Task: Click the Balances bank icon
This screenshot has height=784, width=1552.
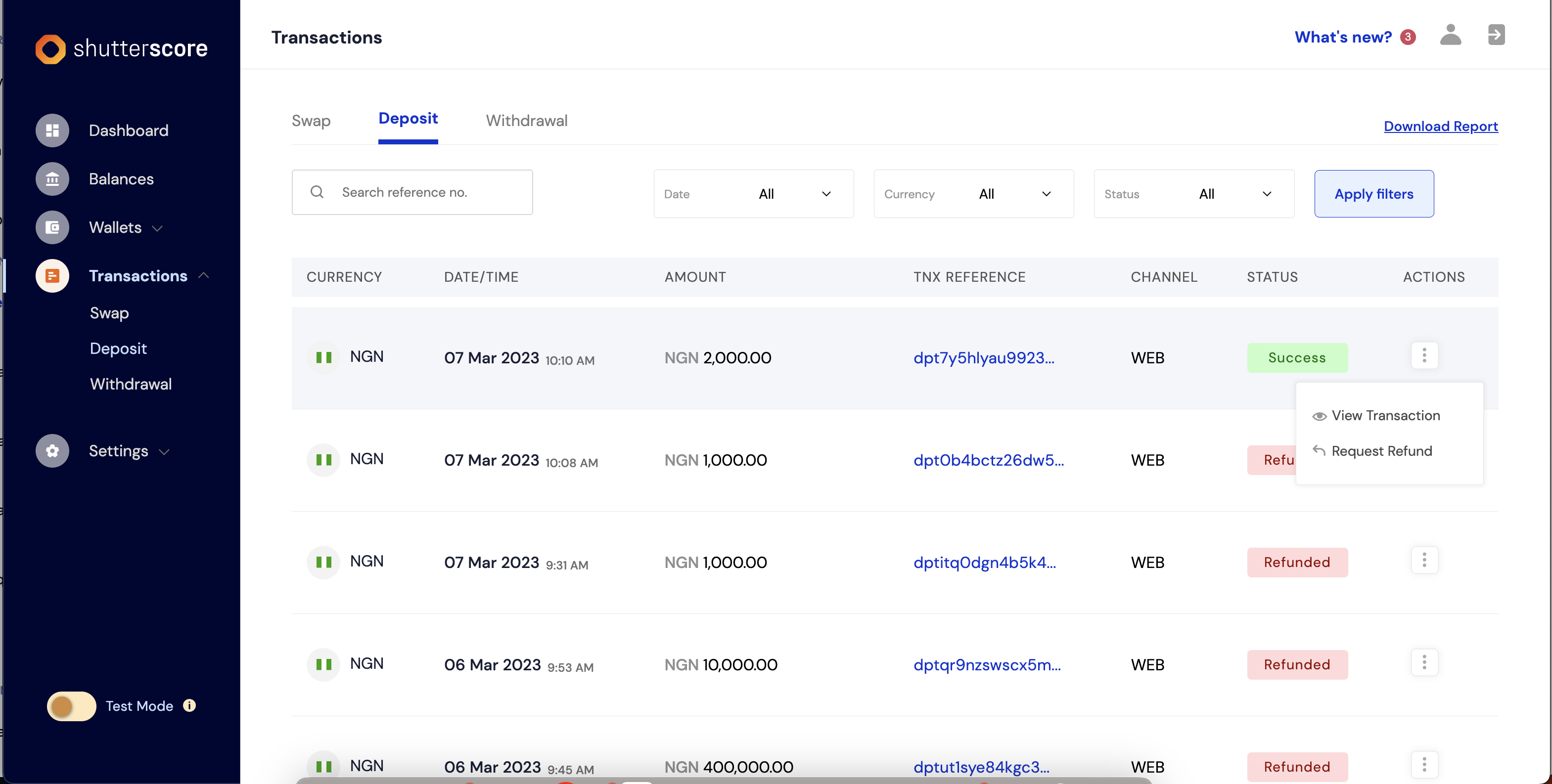Action: coord(52,179)
